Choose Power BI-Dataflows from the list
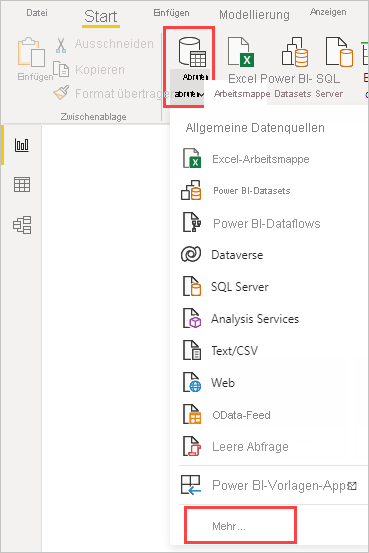This screenshot has height=553, width=369. [x=268, y=223]
